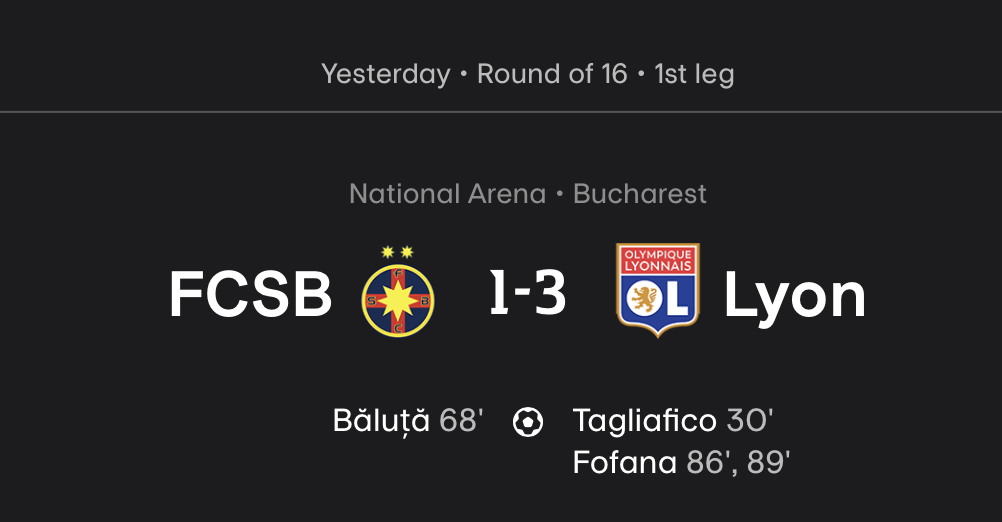The height and width of the screenshot is (522, 1002).
Task: Select goalscorer Fofana
Action: click(625, 462)
